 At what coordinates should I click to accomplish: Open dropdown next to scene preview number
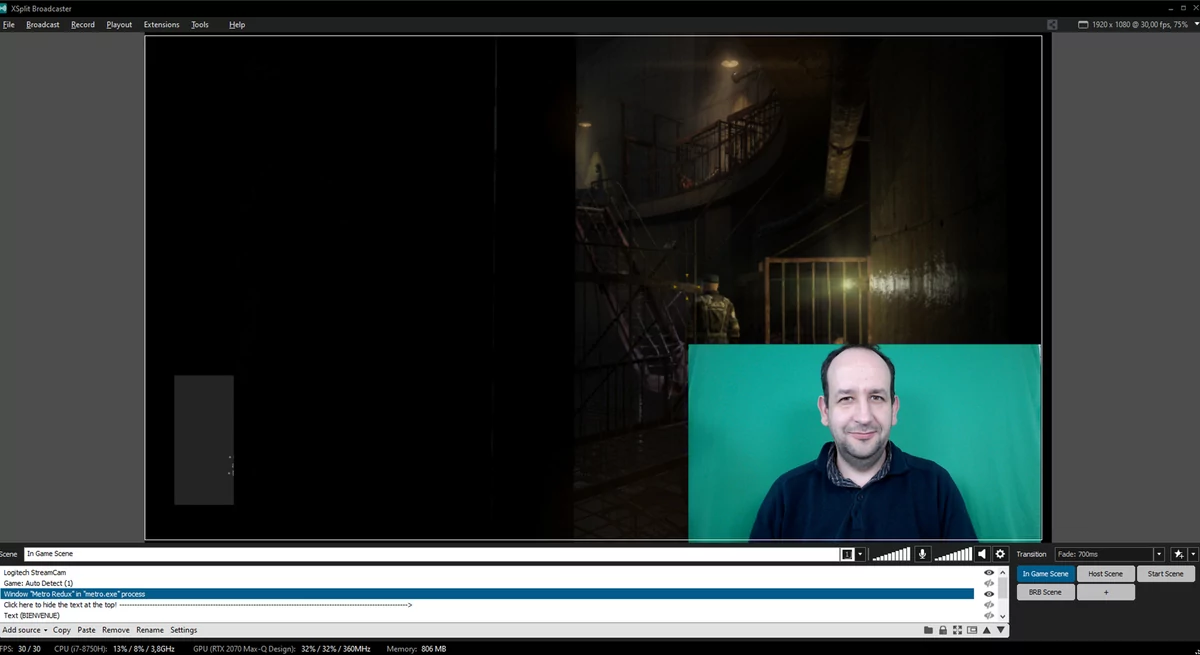[860, 554]
